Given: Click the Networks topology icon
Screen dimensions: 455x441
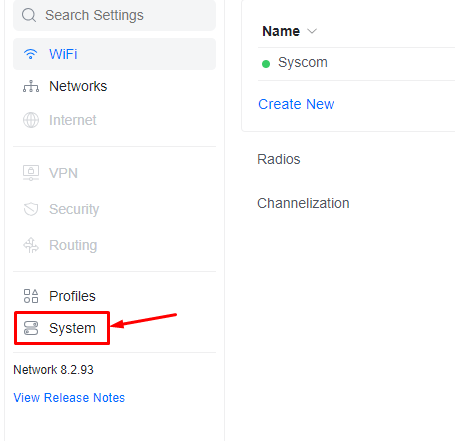Looking at the screenshot, I should pos(31,86).
